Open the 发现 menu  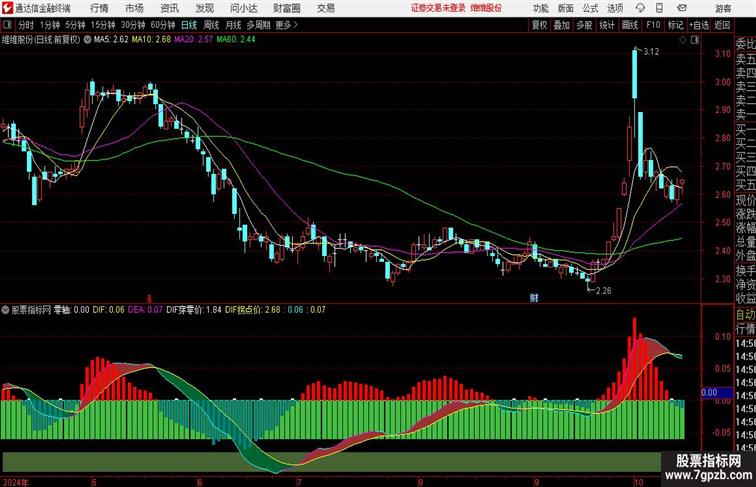pyautogui.click(x=204, y=8)
